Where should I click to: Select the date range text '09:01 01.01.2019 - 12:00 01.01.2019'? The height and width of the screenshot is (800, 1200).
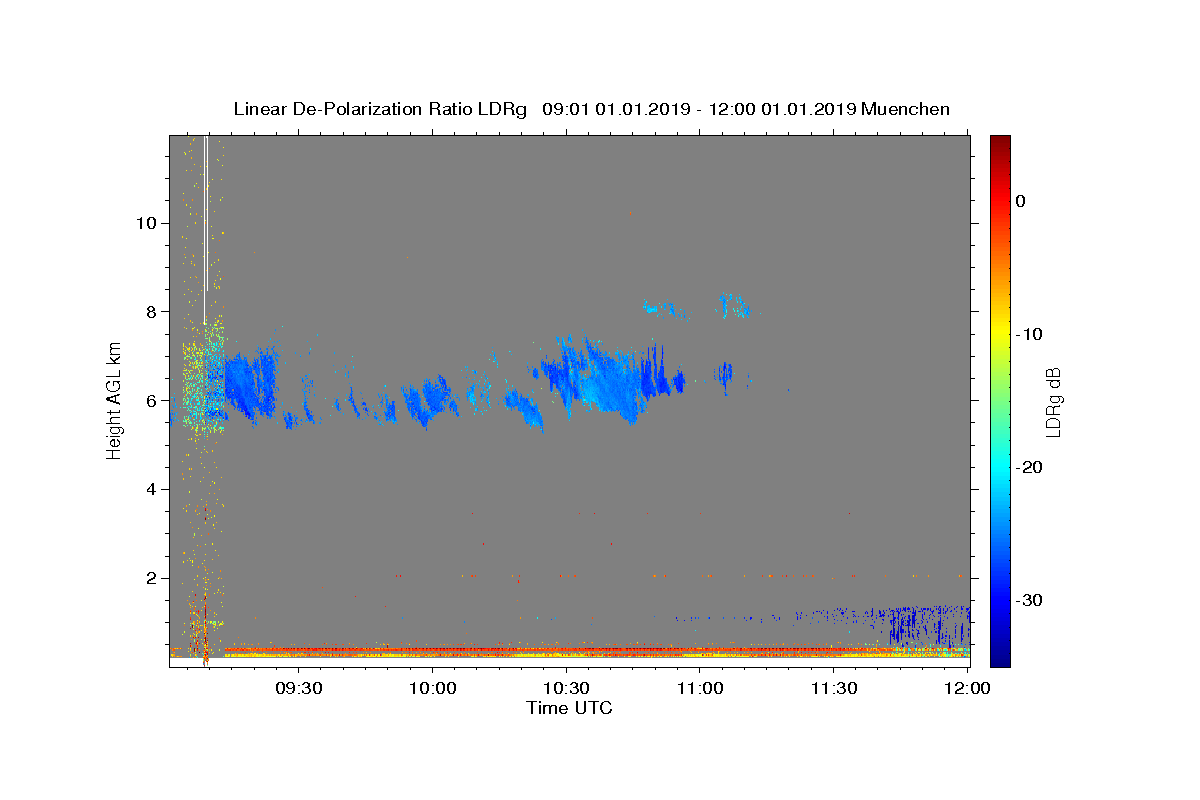pos(698,109)
